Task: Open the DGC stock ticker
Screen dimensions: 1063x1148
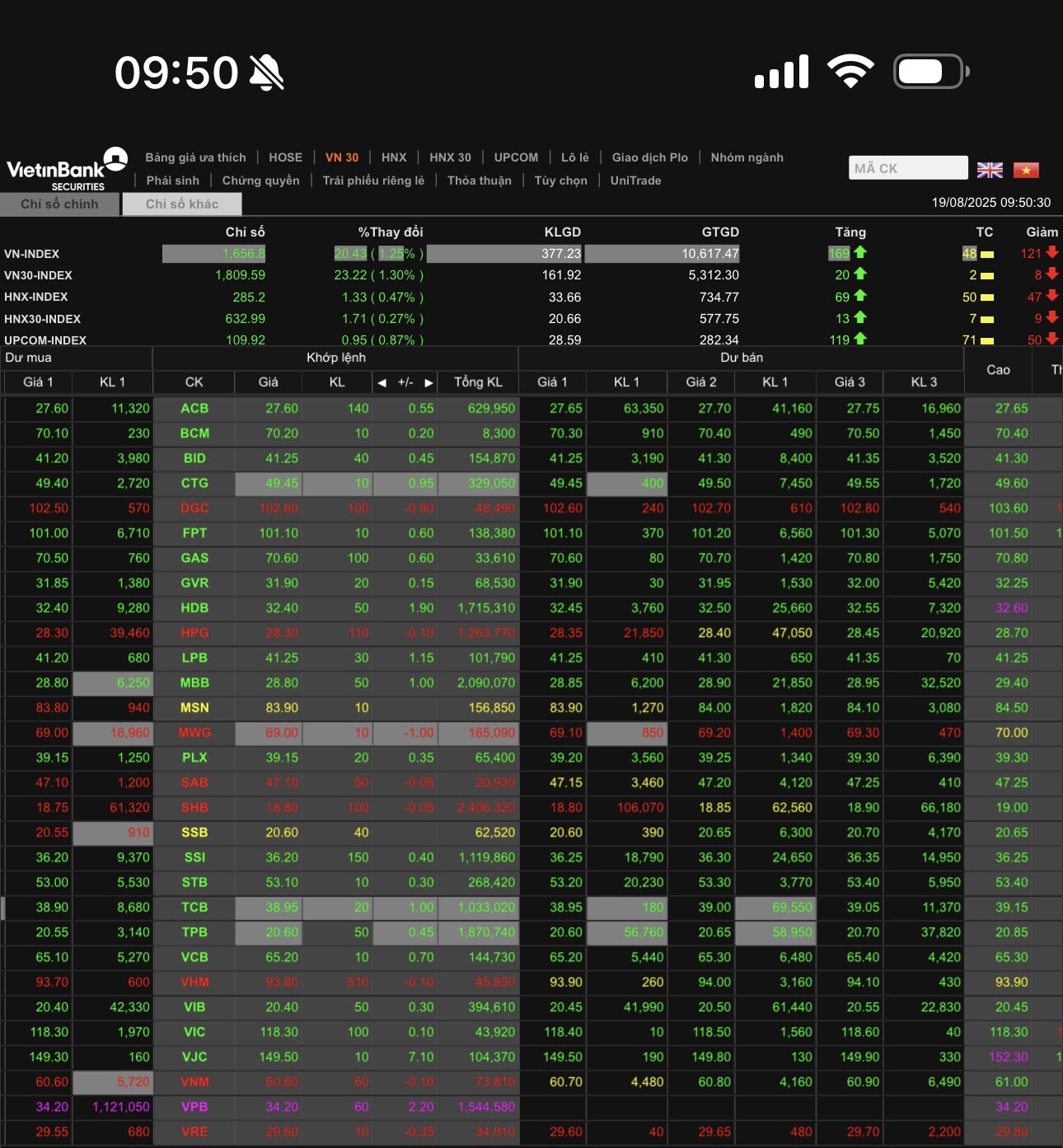Action: click(194, 508)
